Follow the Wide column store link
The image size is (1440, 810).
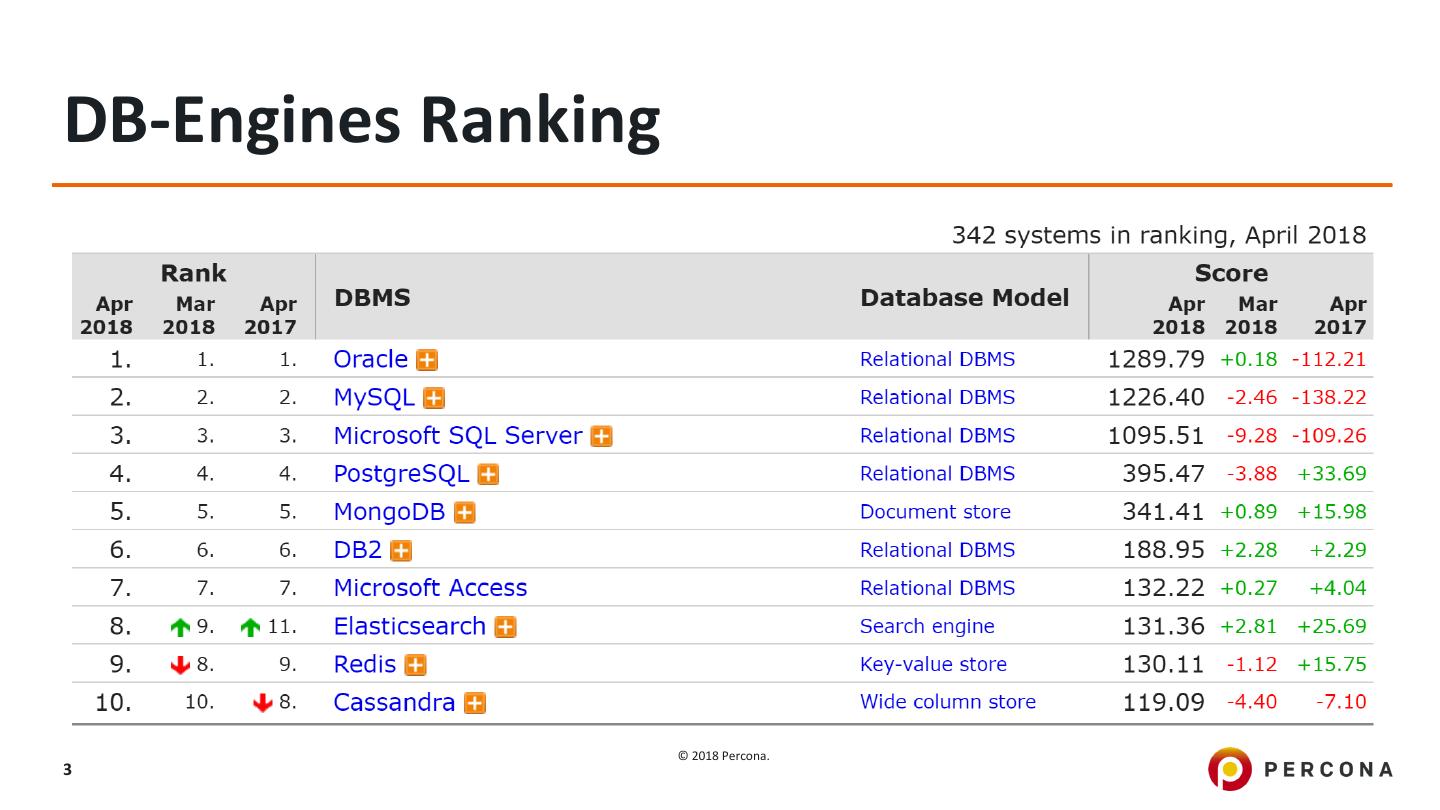948,702
